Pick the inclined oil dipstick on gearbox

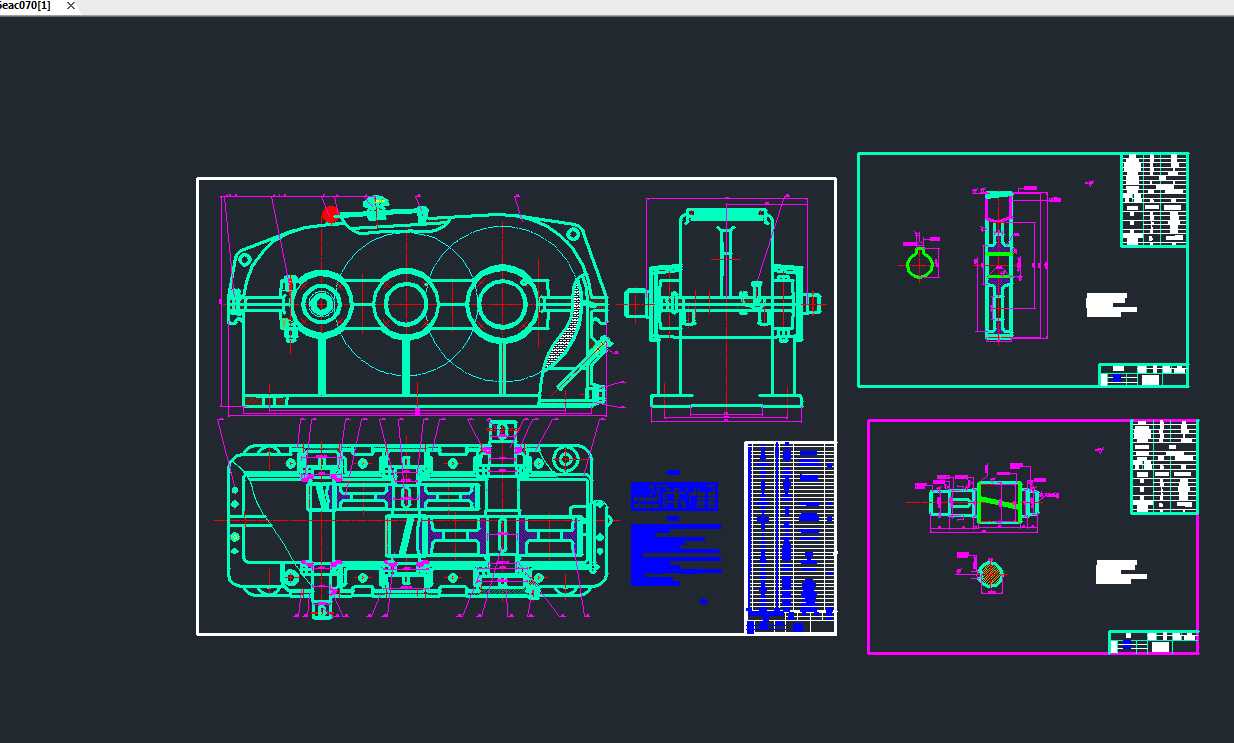click(x=584, y=364)
